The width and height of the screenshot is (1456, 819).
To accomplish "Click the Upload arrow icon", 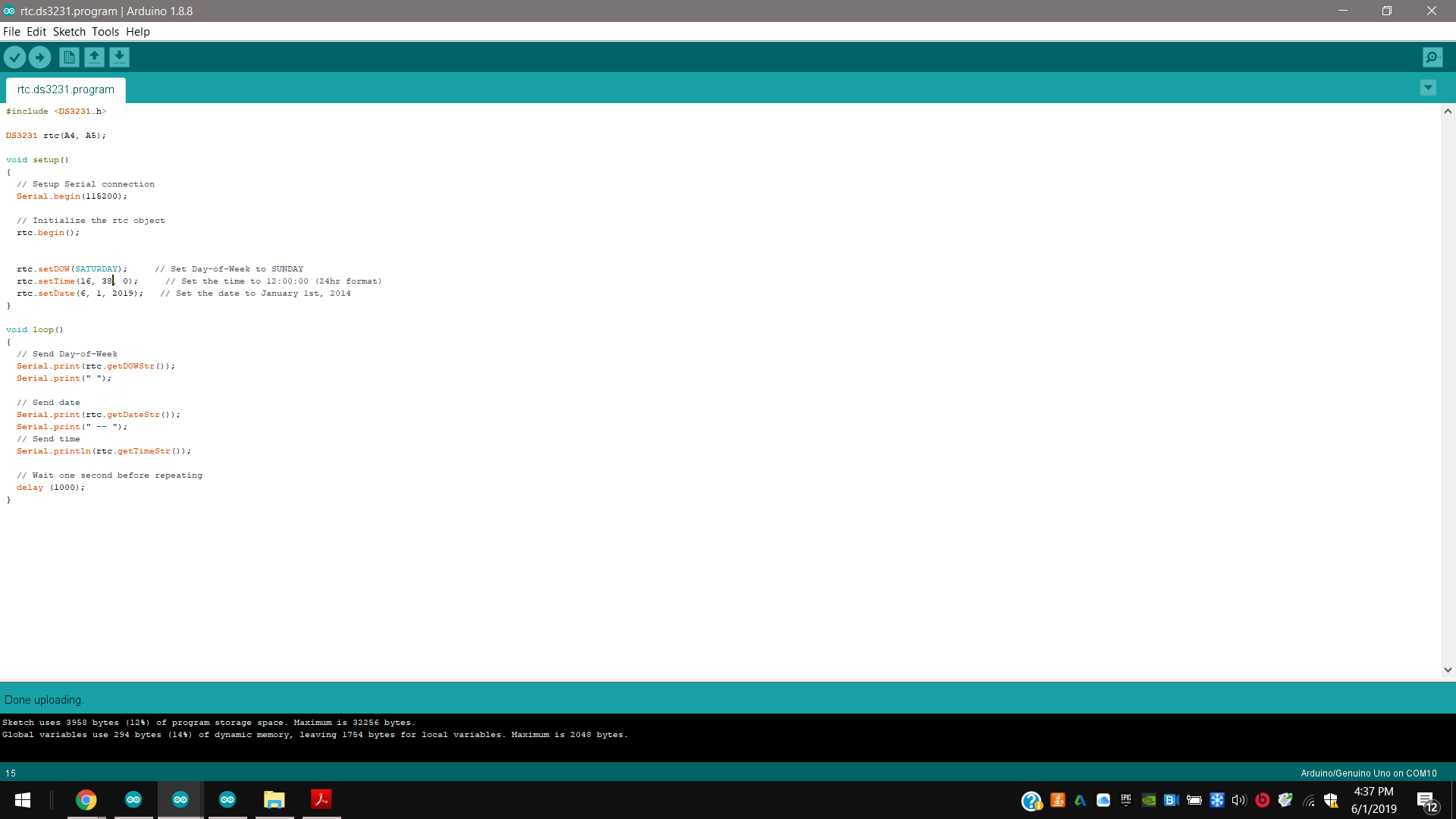I will [x=39, y=57].
